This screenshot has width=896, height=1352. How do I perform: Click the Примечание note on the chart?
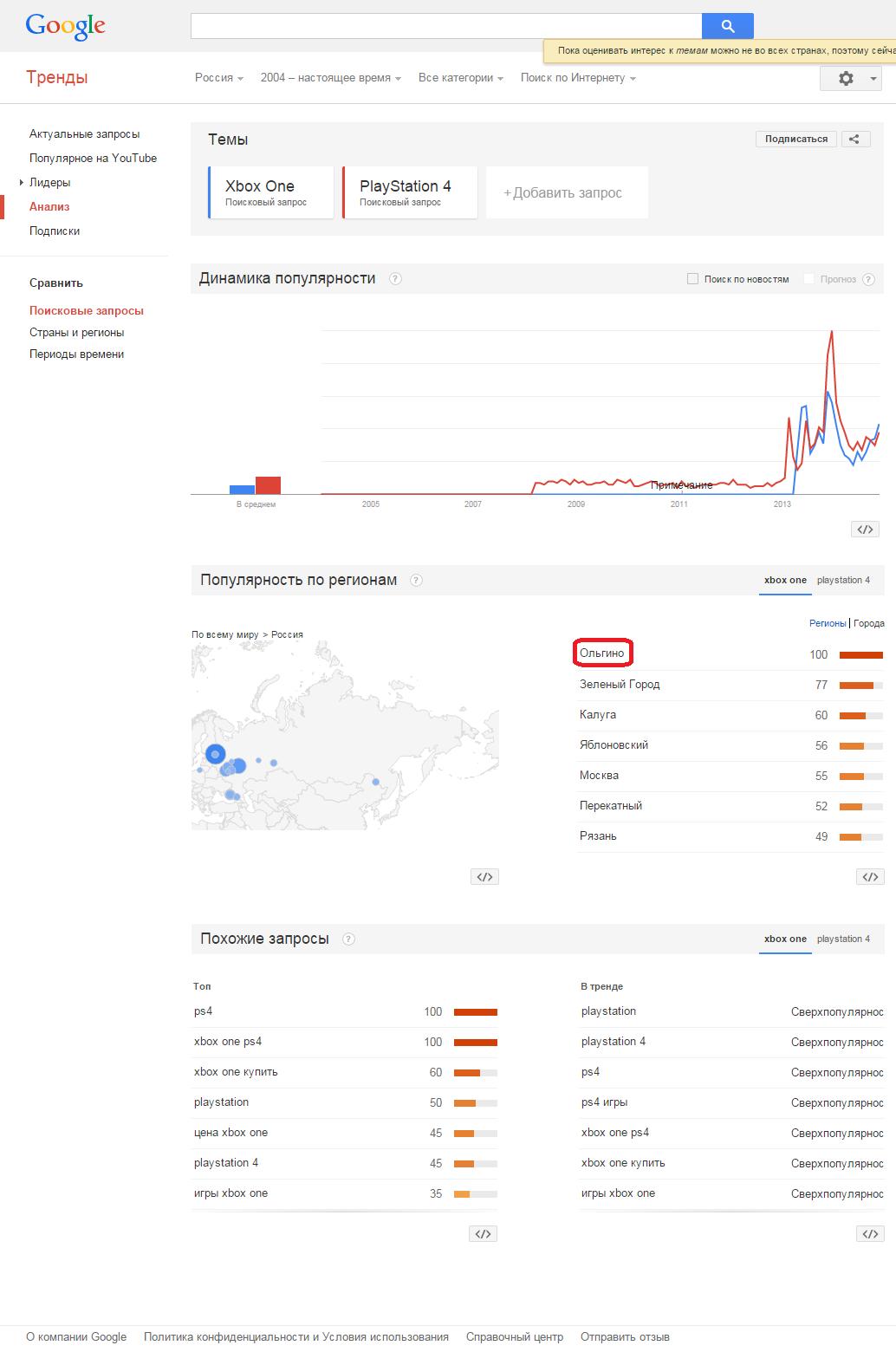(681, 485)
